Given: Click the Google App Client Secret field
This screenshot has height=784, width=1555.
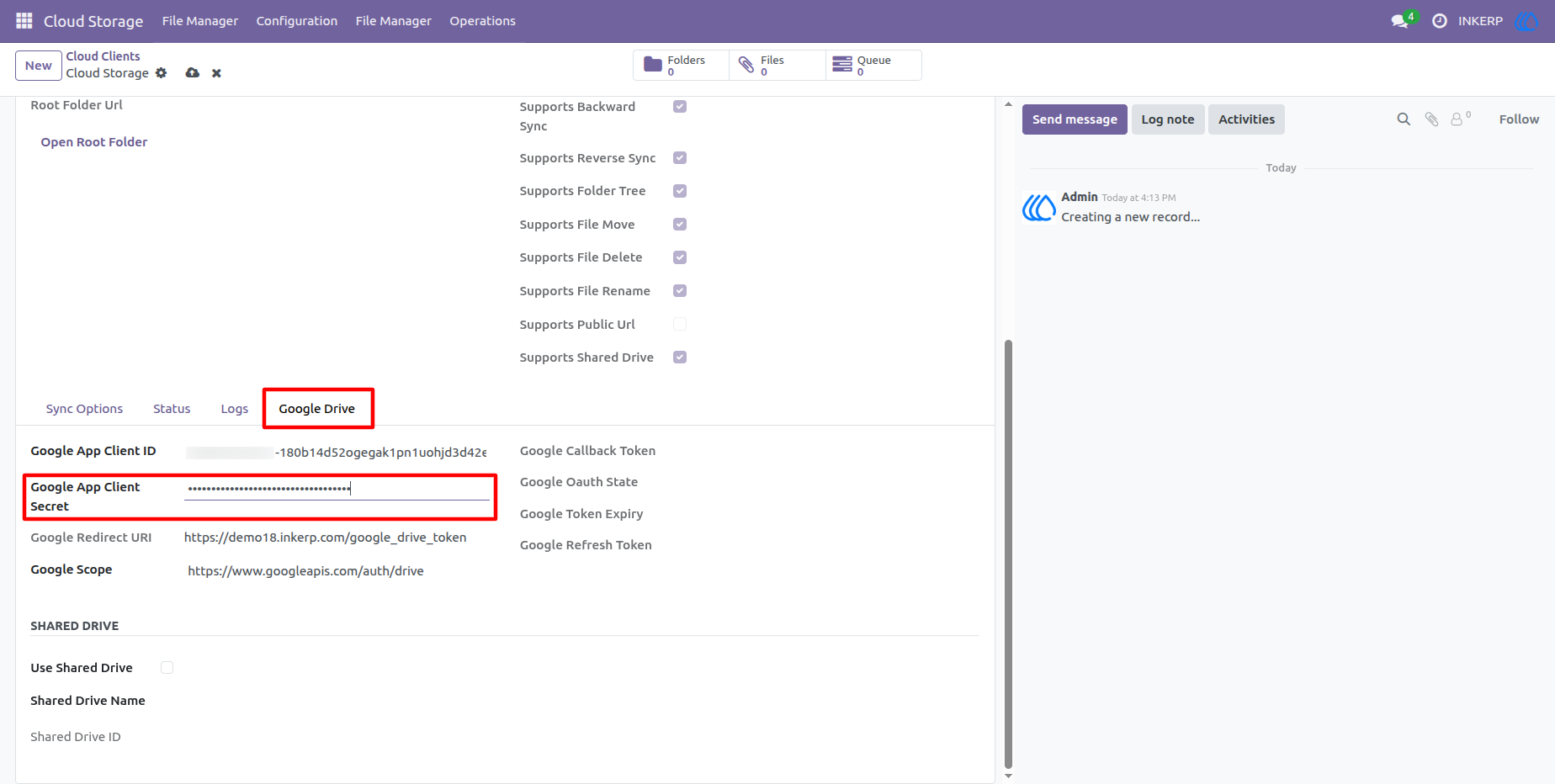Looking at the screenshot, I should (x=337, y=489).
